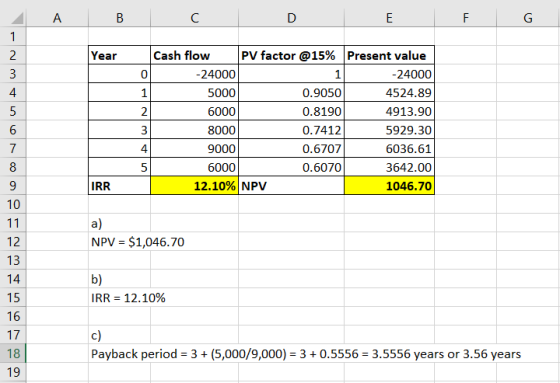Screen dimensions: 560x383
Task: Click the 'Year' header cell
Action: (x=120, y=55)
